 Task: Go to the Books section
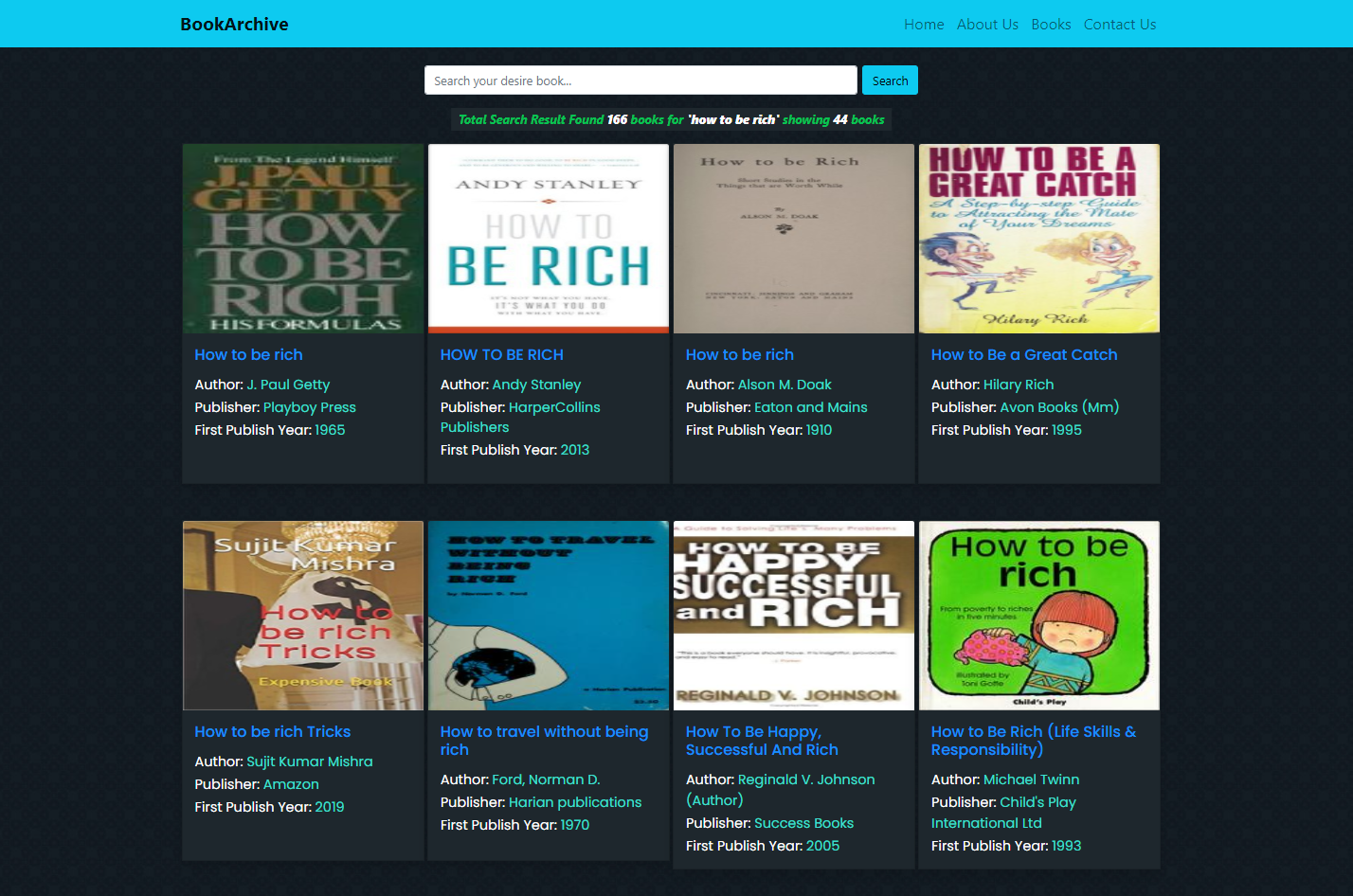point(1051,25)
